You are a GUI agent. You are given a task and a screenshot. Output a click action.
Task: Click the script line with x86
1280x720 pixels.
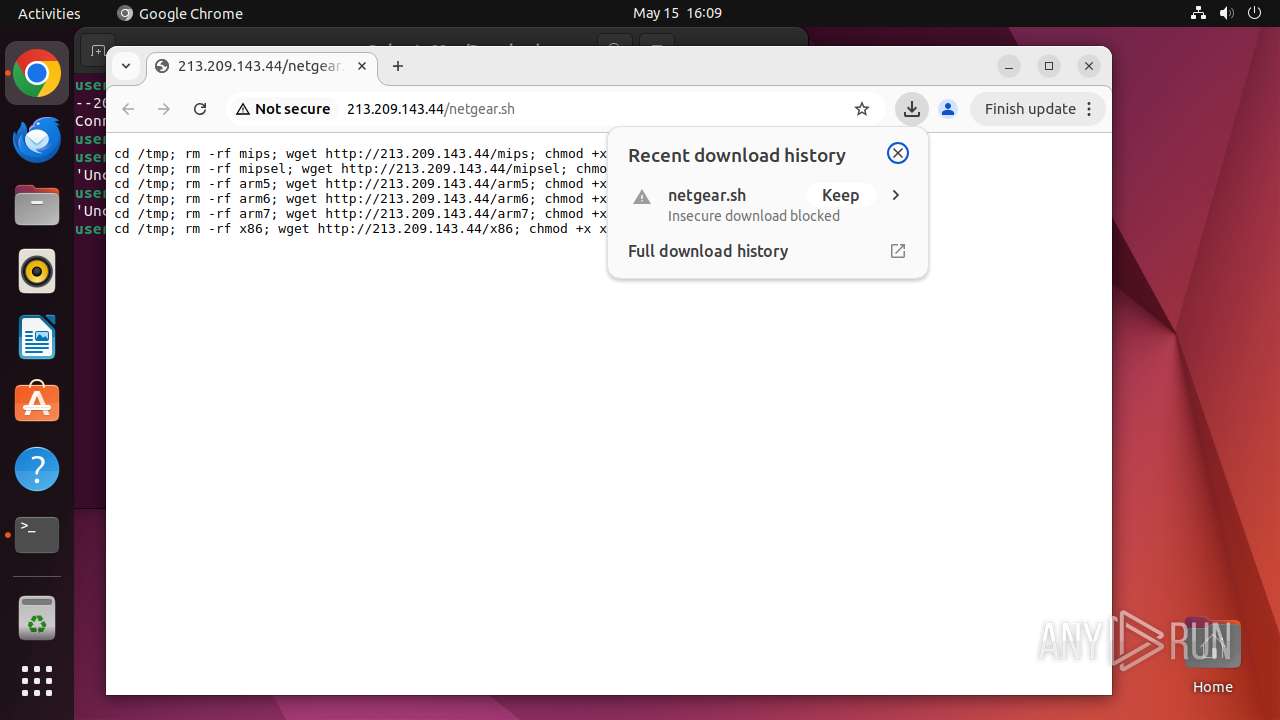pos(360,229)
